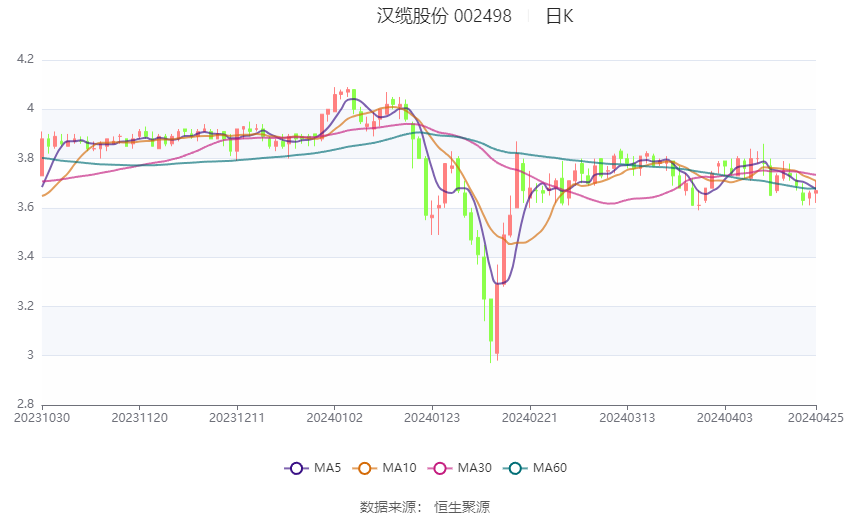Click the 20240102 x-axis date label
The width and height of the screenshot is (850, 517).
click(334, 418)
